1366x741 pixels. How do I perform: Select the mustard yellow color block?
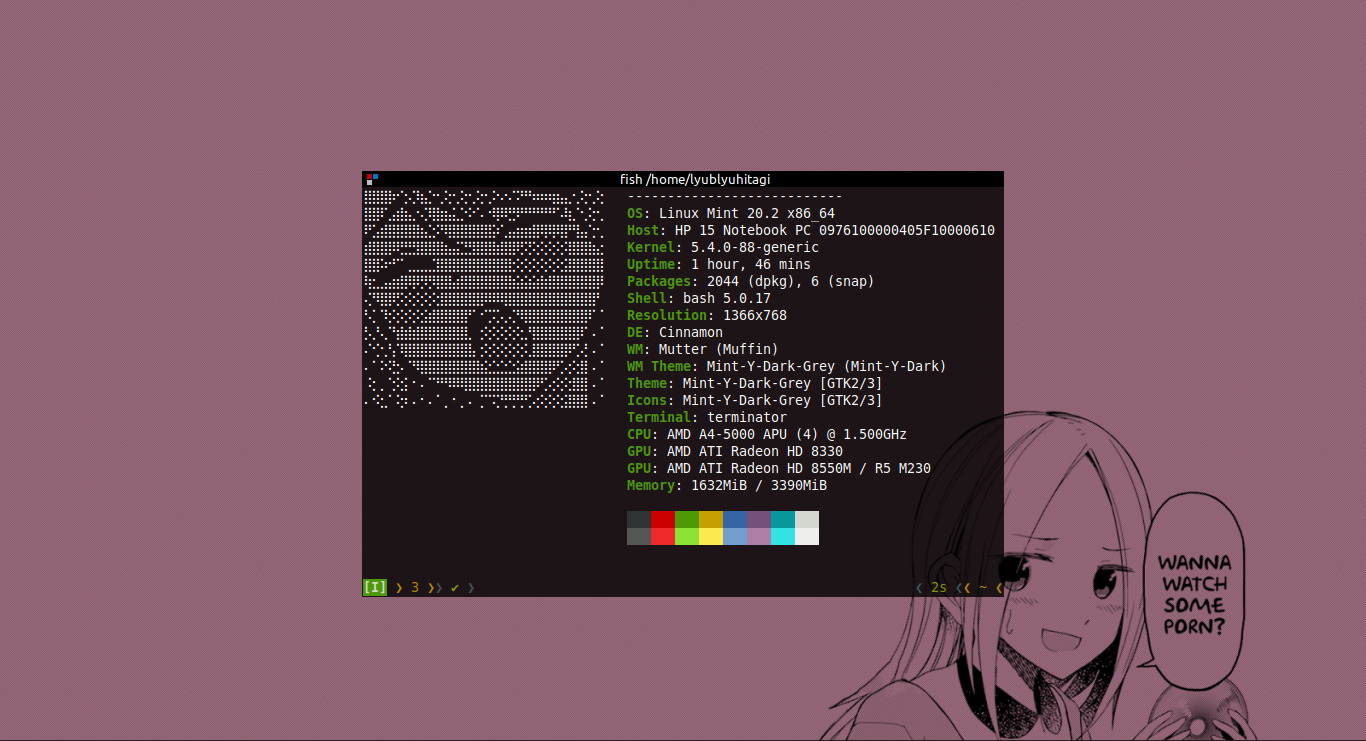point(711,519)
